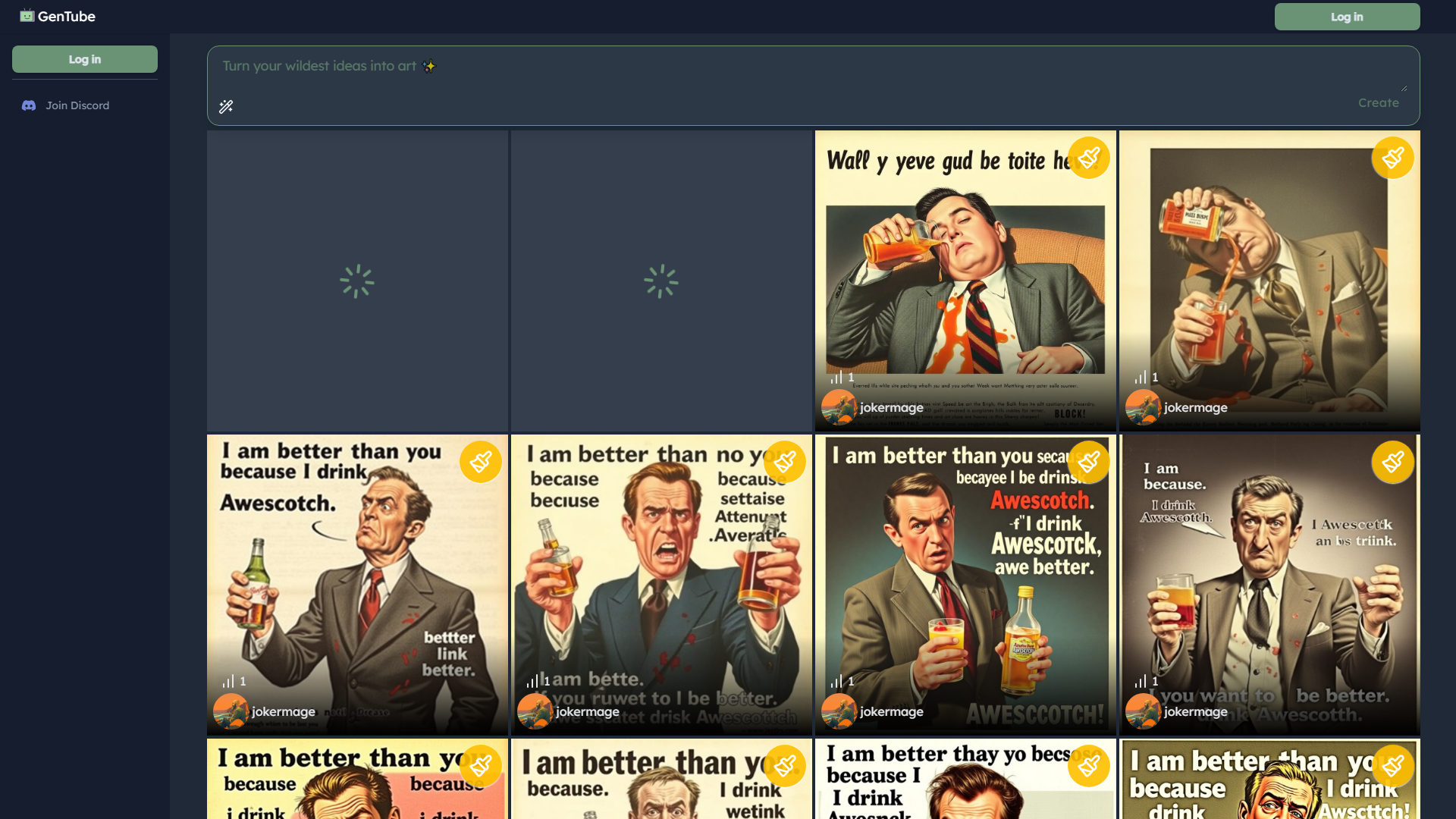Open the bottom-row poster with the pink background
Viewport: 1456px width, 819px height.
[357, 779]
